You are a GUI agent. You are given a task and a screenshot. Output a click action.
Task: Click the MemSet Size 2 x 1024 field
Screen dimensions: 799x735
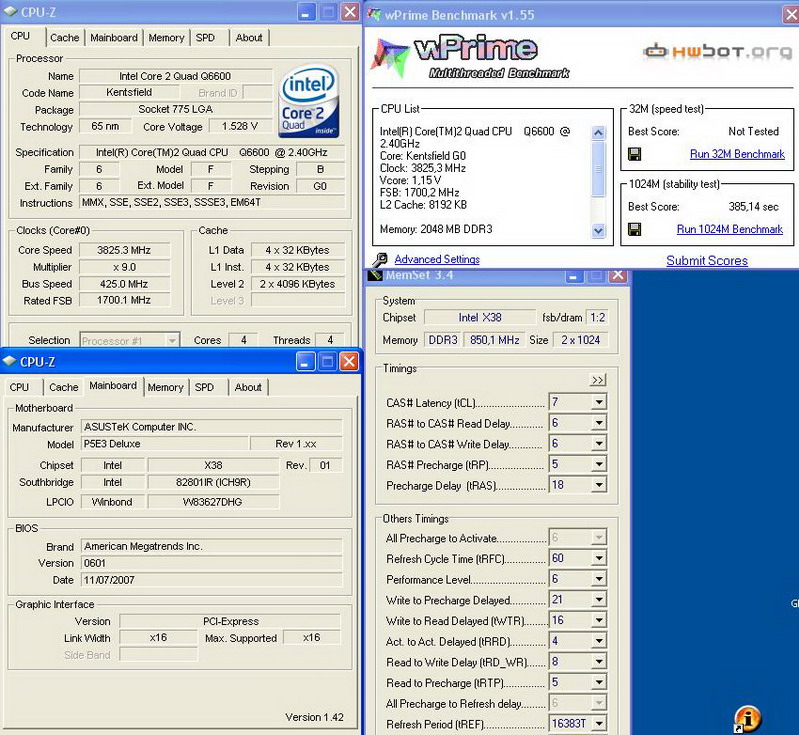[580, 340]
